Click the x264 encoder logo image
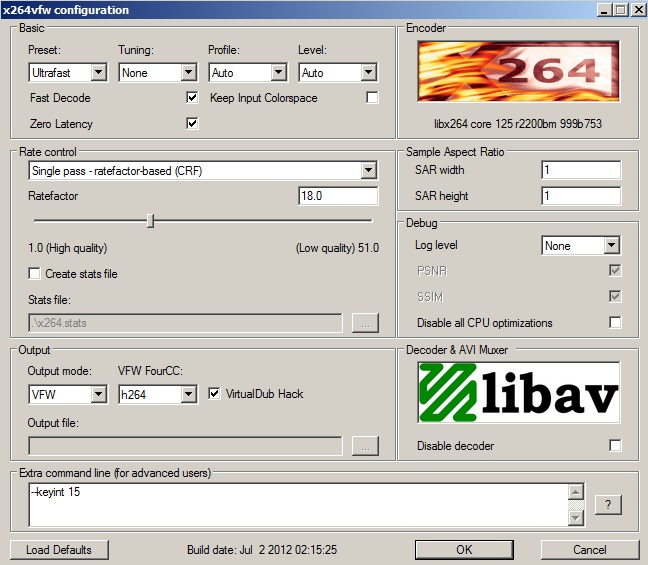 (x=518, y=75)
